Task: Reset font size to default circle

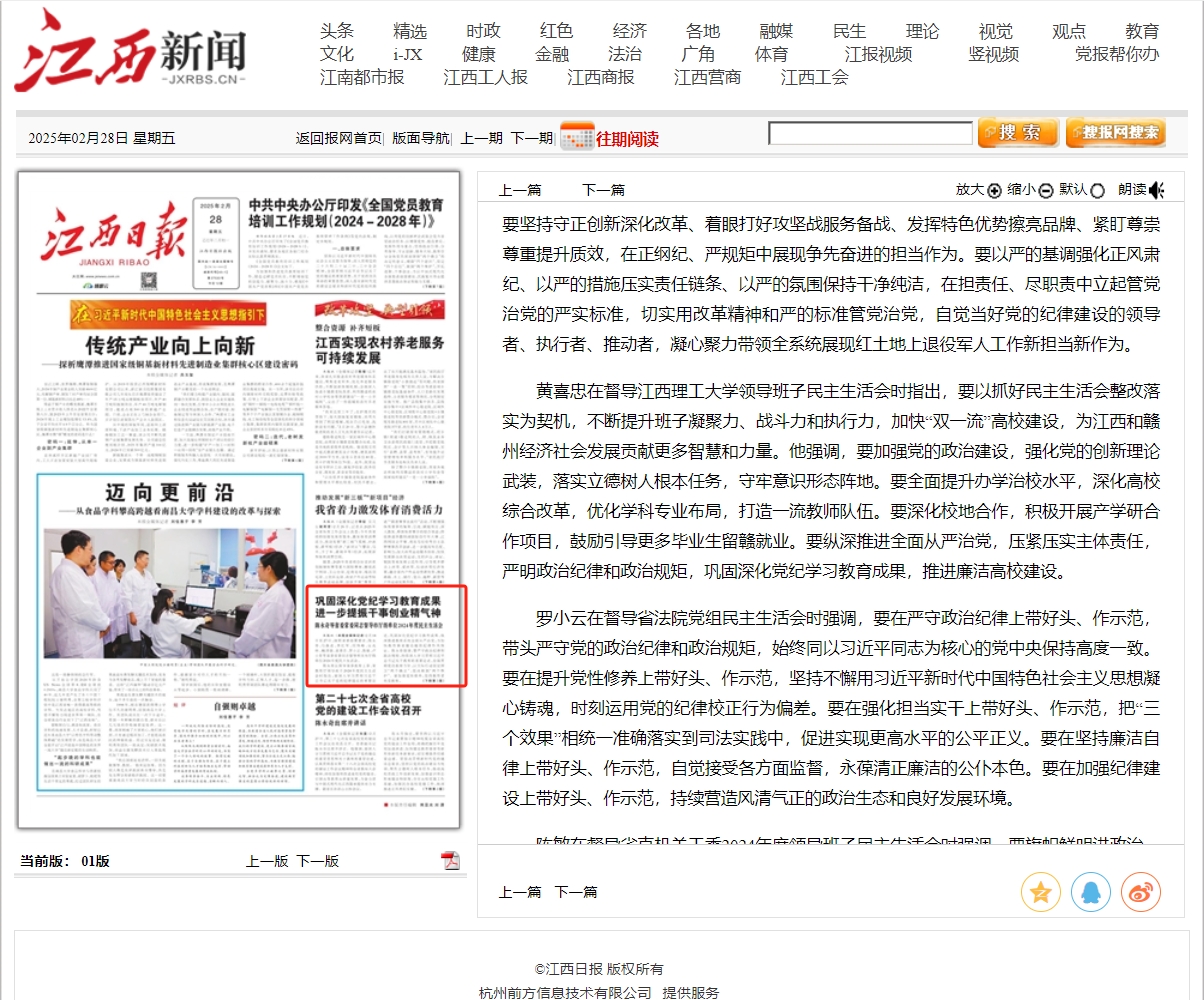Action: [x=1098, y=191]
